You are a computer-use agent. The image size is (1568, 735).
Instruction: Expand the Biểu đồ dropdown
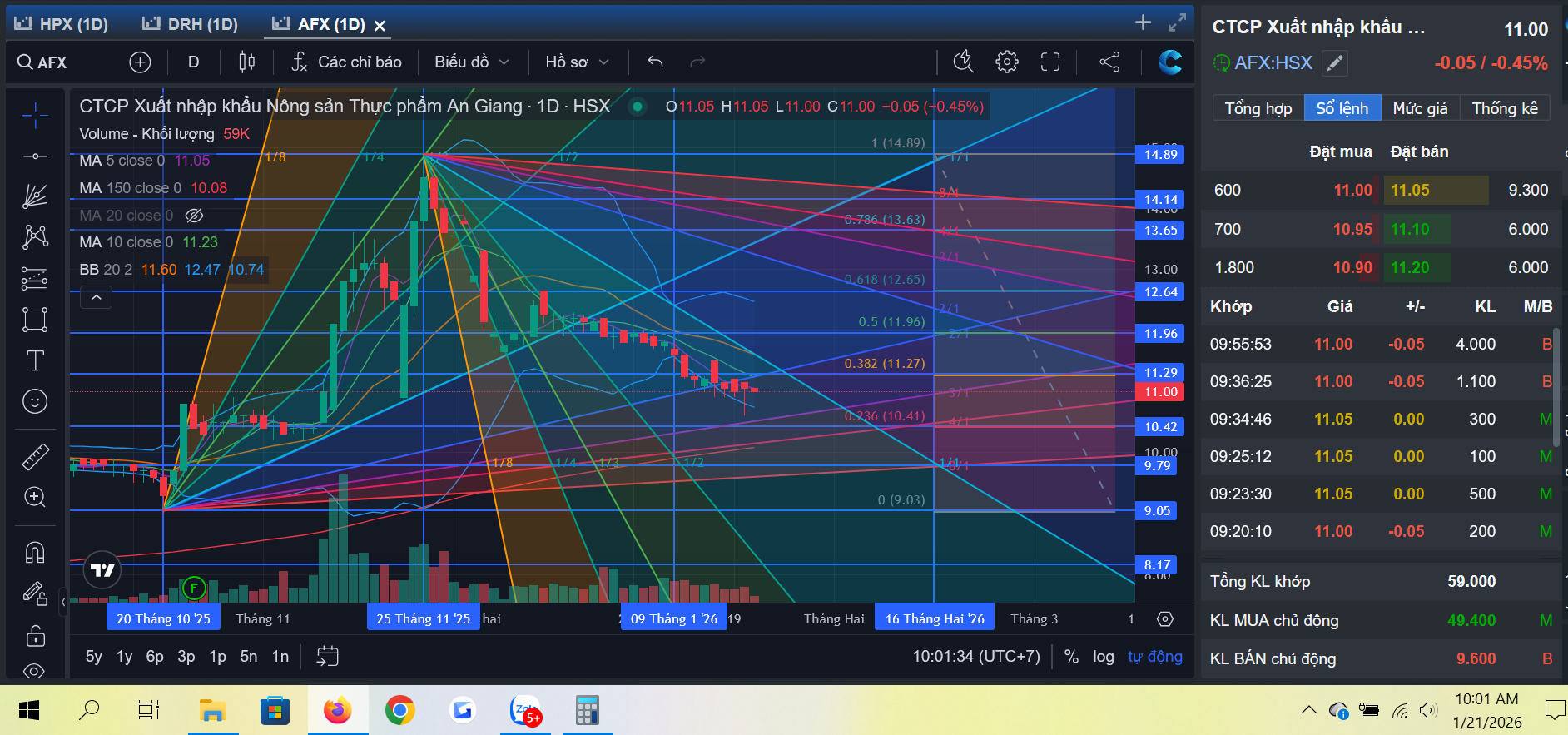472,62
